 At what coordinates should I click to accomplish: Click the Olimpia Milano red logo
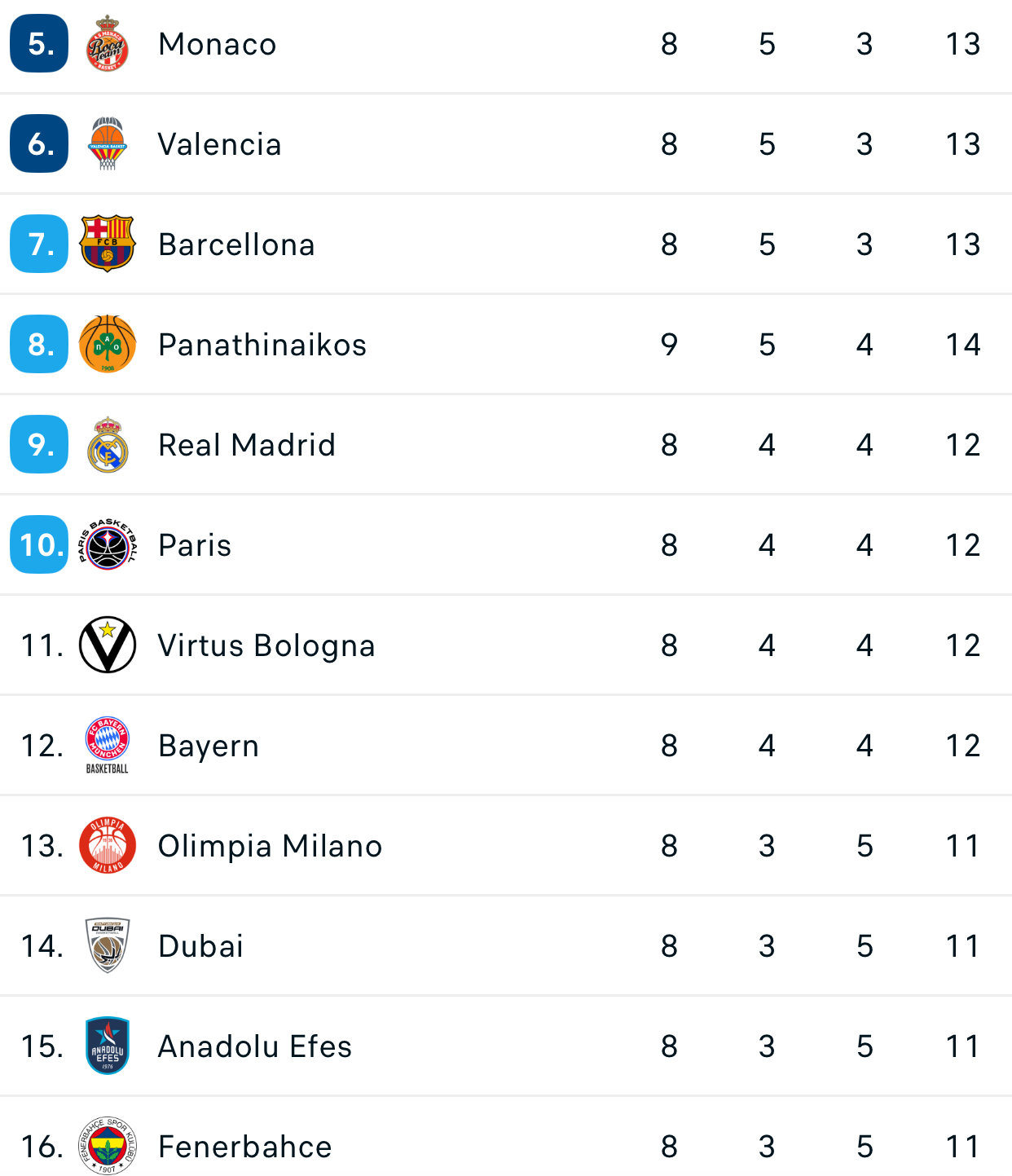coord(108,845)
